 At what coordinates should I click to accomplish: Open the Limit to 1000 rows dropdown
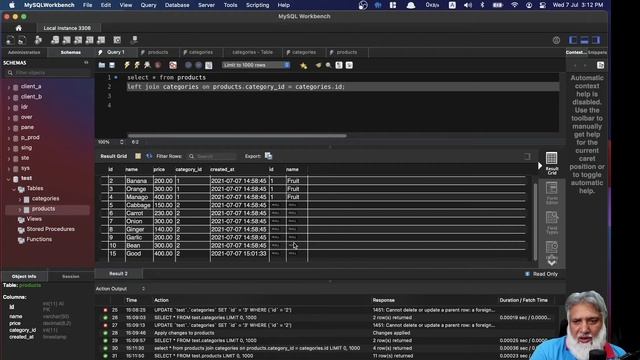click(x=256, y=65)
